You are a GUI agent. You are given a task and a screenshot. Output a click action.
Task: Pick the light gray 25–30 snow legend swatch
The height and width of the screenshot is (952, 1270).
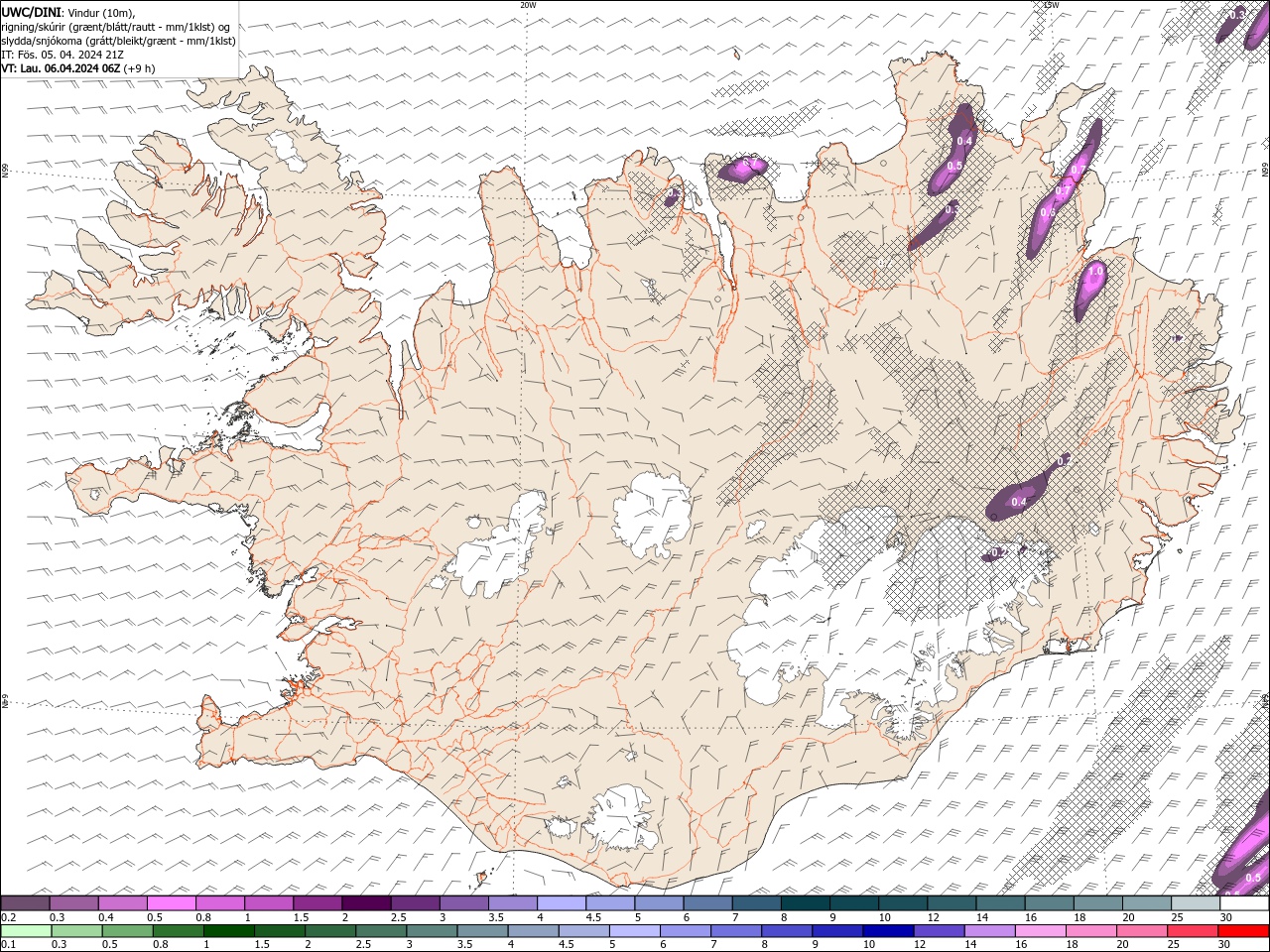pyautogui.click(x=1196, y=903)
